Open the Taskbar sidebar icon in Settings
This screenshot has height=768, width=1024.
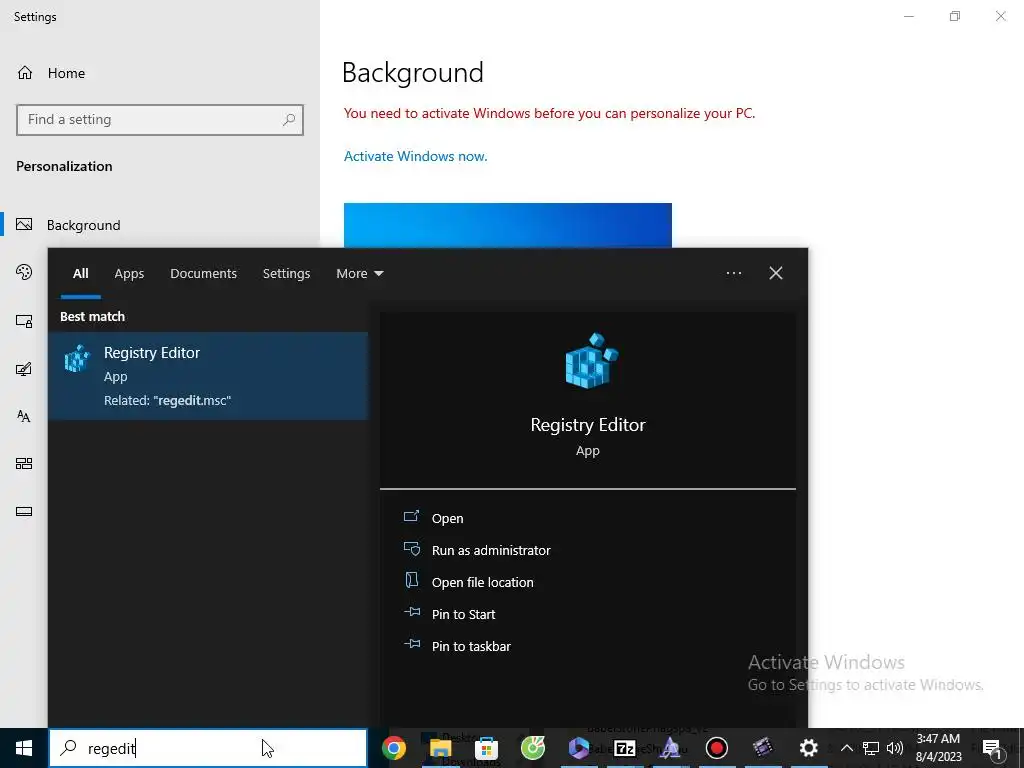click(x=24, y=511)
